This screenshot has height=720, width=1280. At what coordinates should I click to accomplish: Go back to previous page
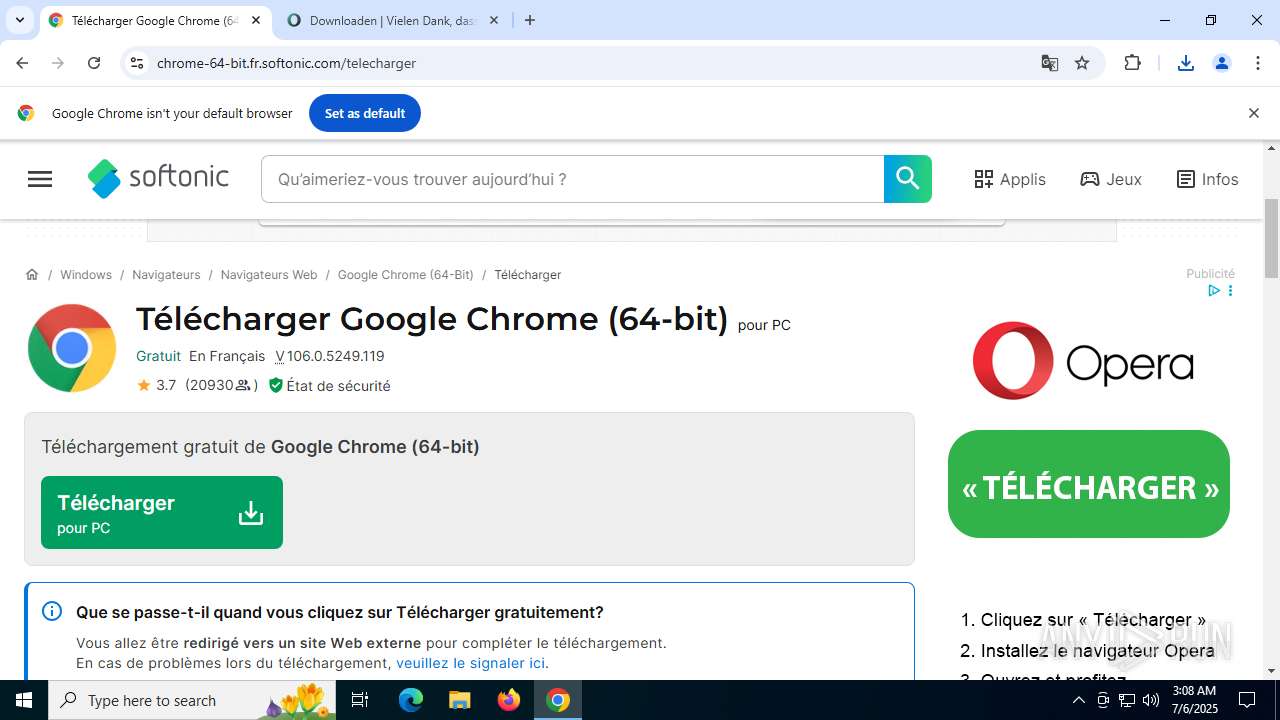(22, 63)
